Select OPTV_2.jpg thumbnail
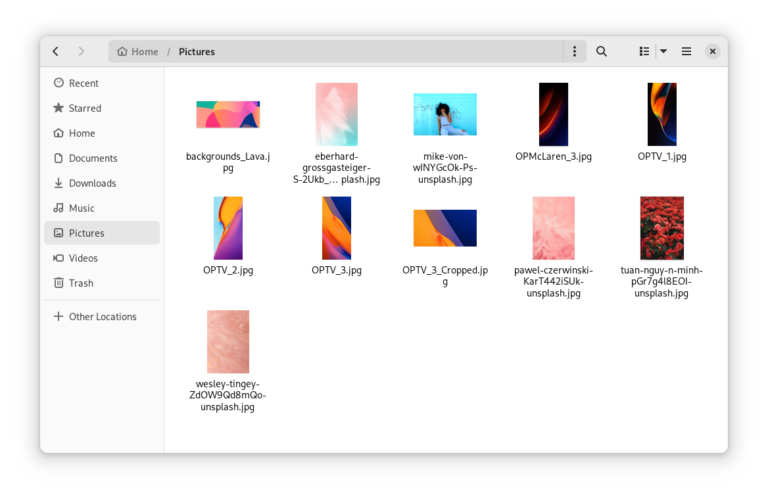The image size is (768, 497). (x=228, y=228)
